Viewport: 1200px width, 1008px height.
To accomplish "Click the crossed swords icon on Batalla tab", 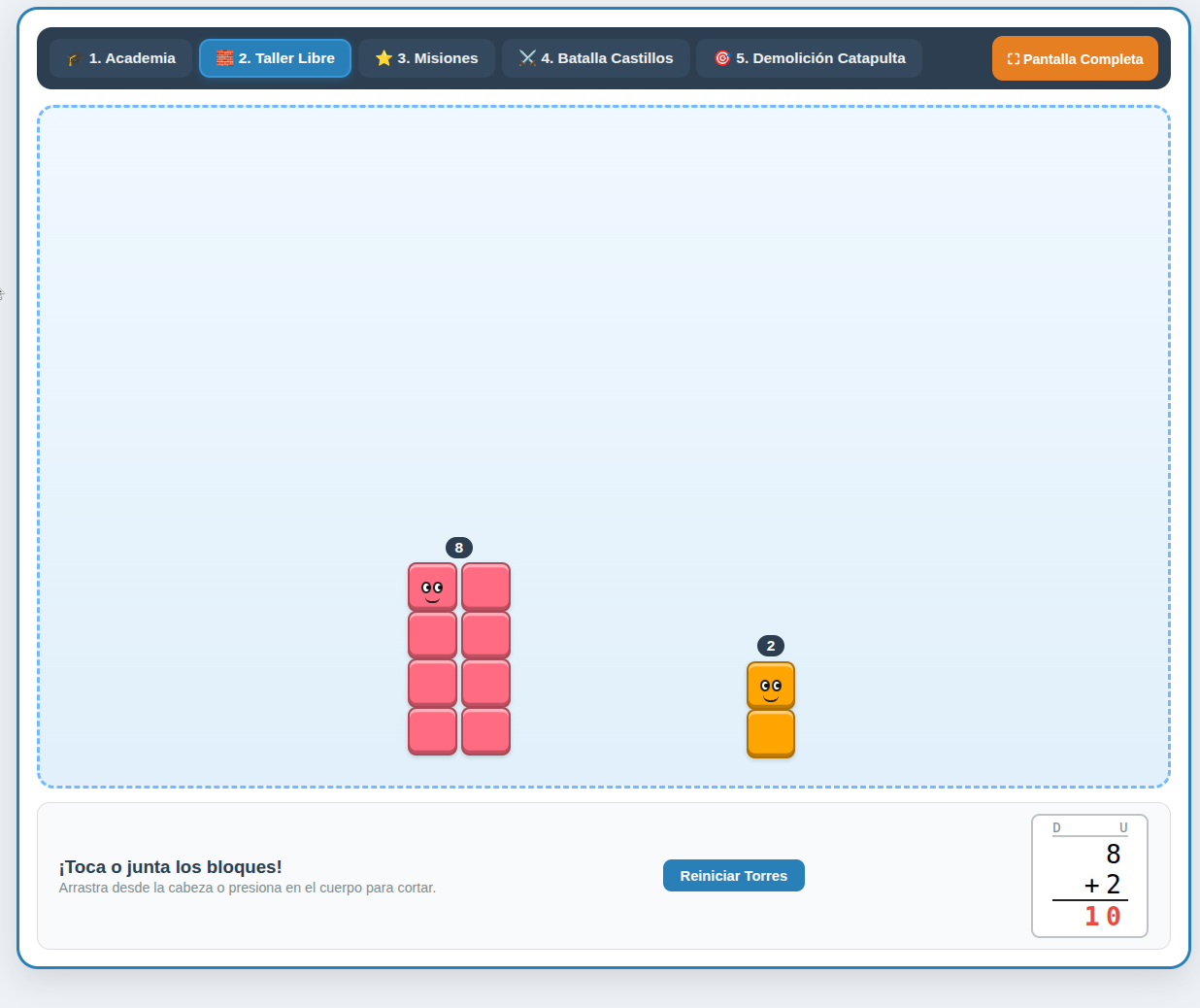I will click(527, 58).
